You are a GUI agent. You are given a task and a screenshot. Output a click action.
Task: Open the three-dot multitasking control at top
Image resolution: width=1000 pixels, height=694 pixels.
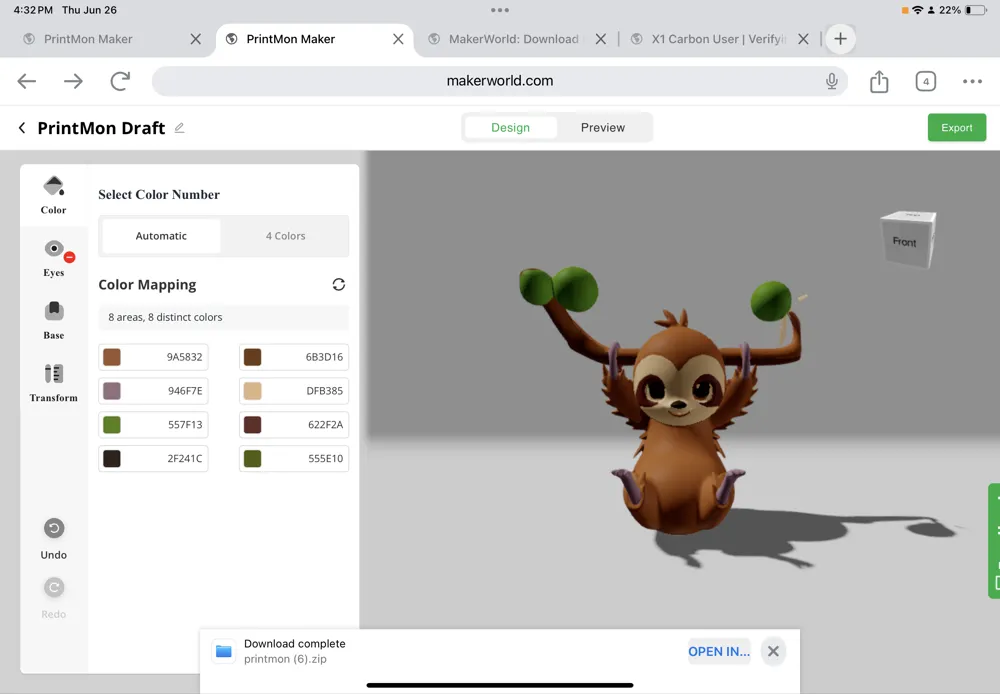click(x=500, y=10)
